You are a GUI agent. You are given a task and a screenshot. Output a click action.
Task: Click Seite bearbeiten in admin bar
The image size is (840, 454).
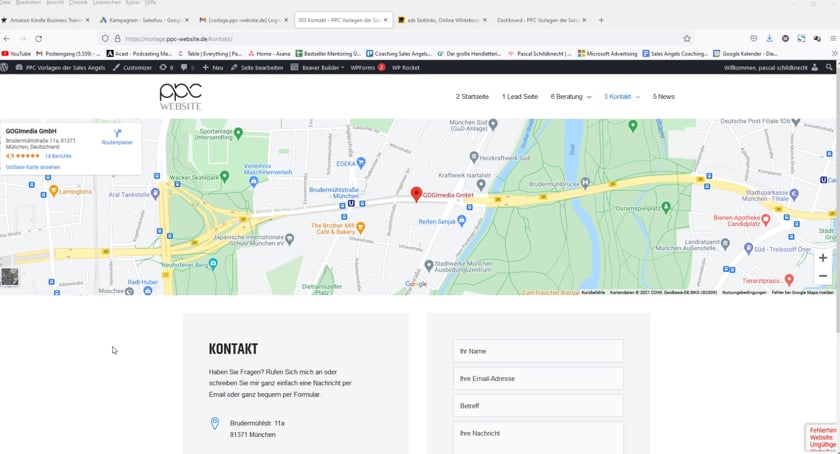[x=257, y=68]
